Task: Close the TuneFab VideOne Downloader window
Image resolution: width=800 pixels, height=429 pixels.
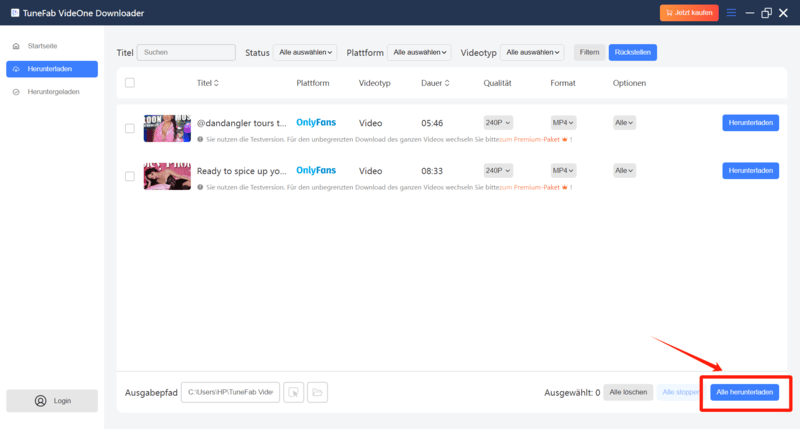Action: 783,13
